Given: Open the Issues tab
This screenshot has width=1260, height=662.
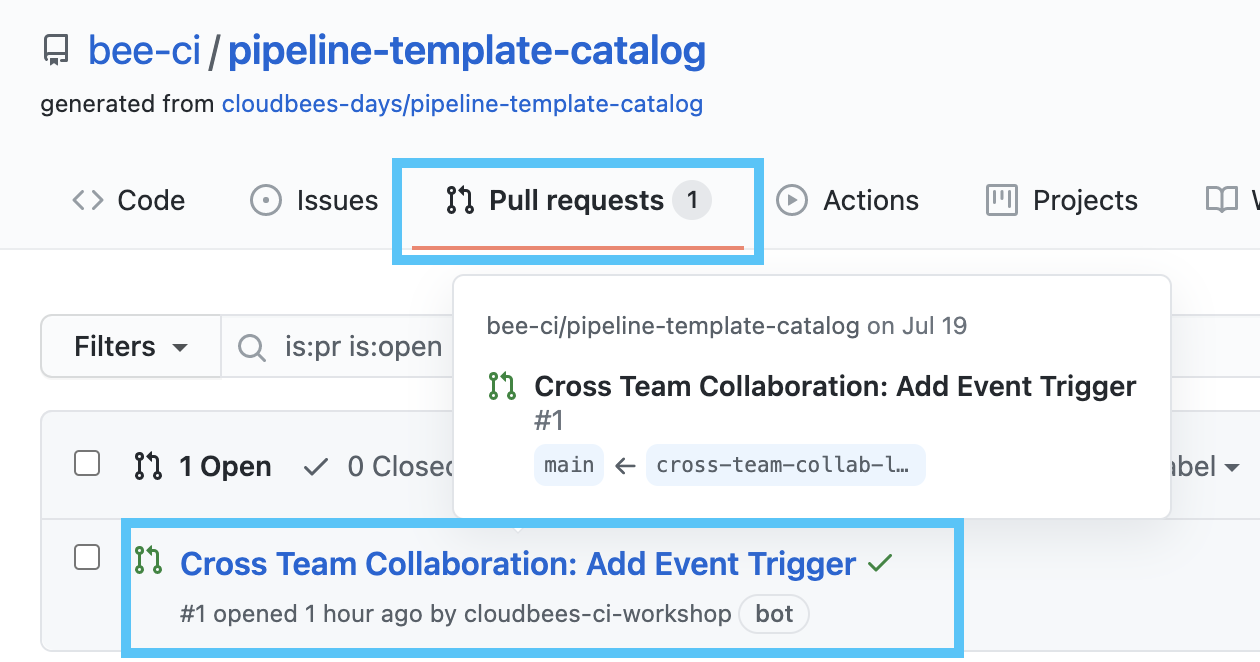Looking at the screenshot, I should [336, 200].
